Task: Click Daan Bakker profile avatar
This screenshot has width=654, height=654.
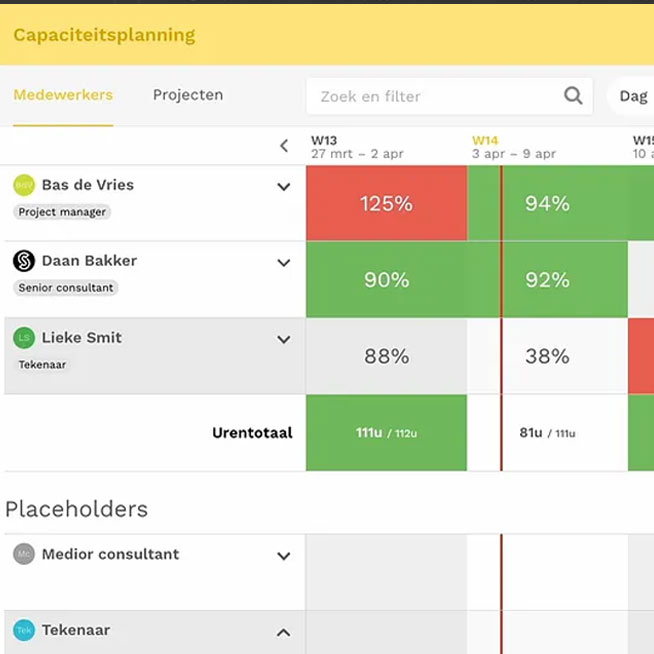Action: tap(24, 261)
